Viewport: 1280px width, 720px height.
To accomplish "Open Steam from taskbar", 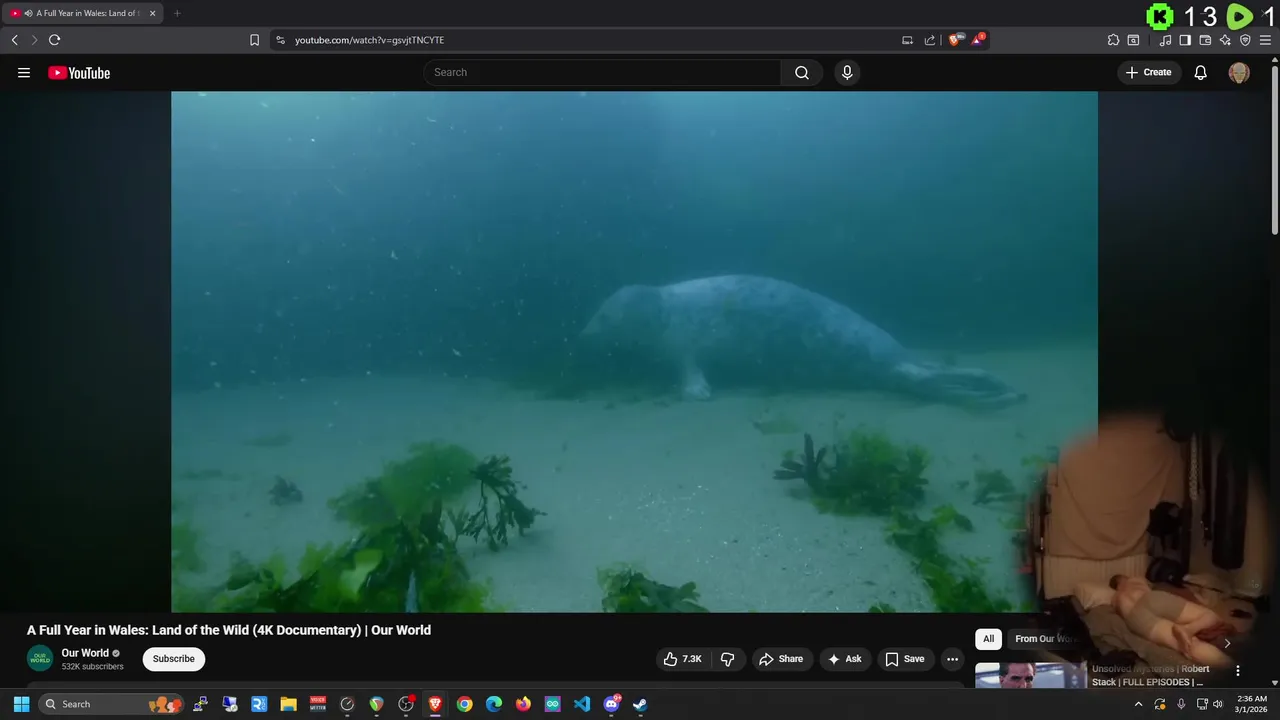I will point(640,704).
